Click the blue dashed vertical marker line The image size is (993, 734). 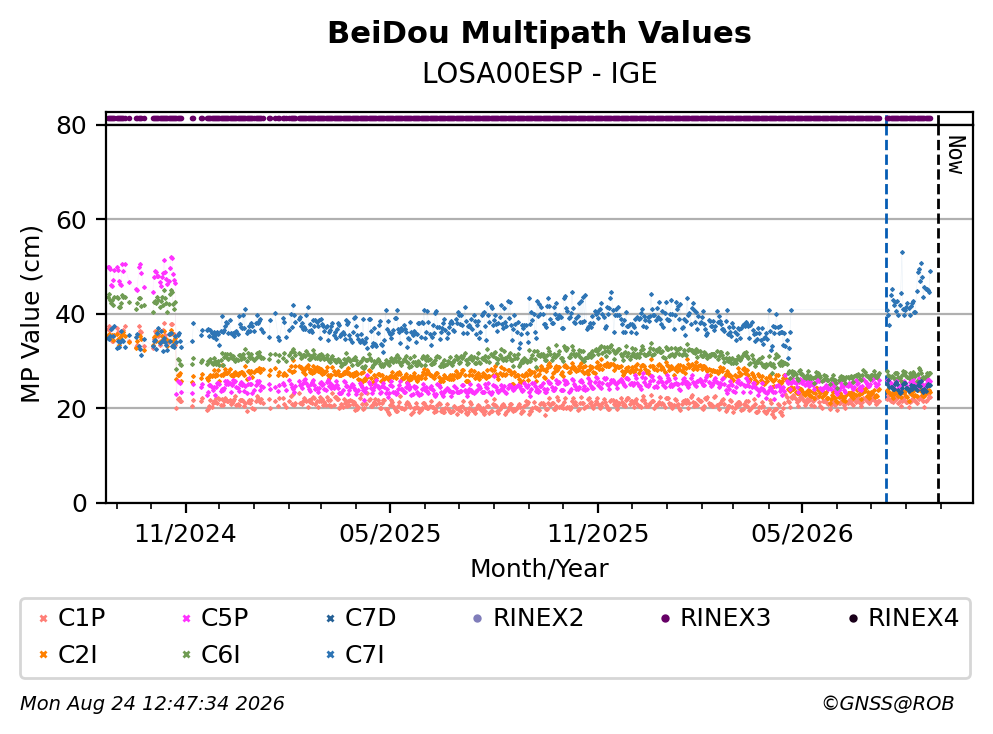tap(886, 308)
